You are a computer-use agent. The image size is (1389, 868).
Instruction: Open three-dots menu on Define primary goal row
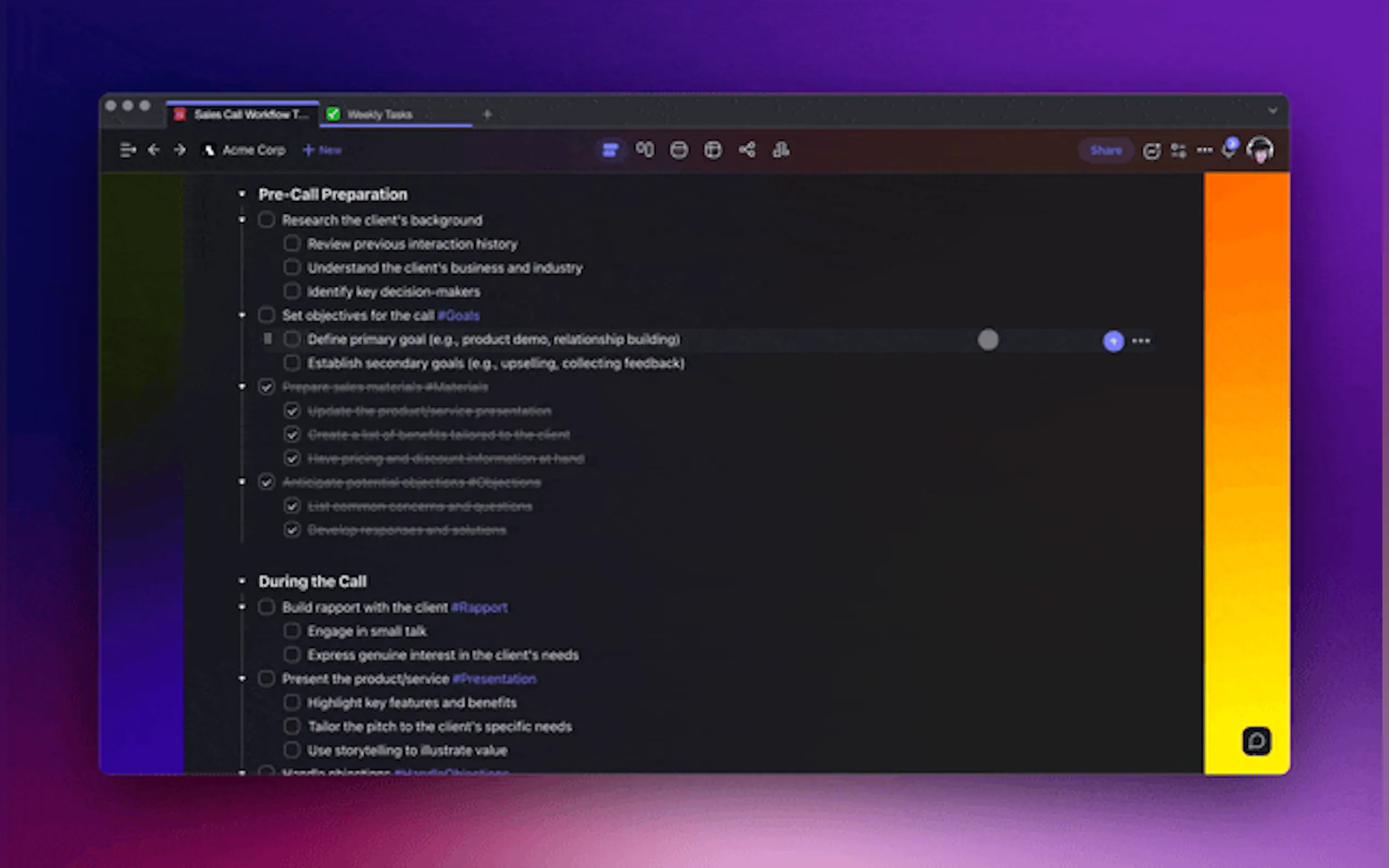click(x=1141, y=341)
